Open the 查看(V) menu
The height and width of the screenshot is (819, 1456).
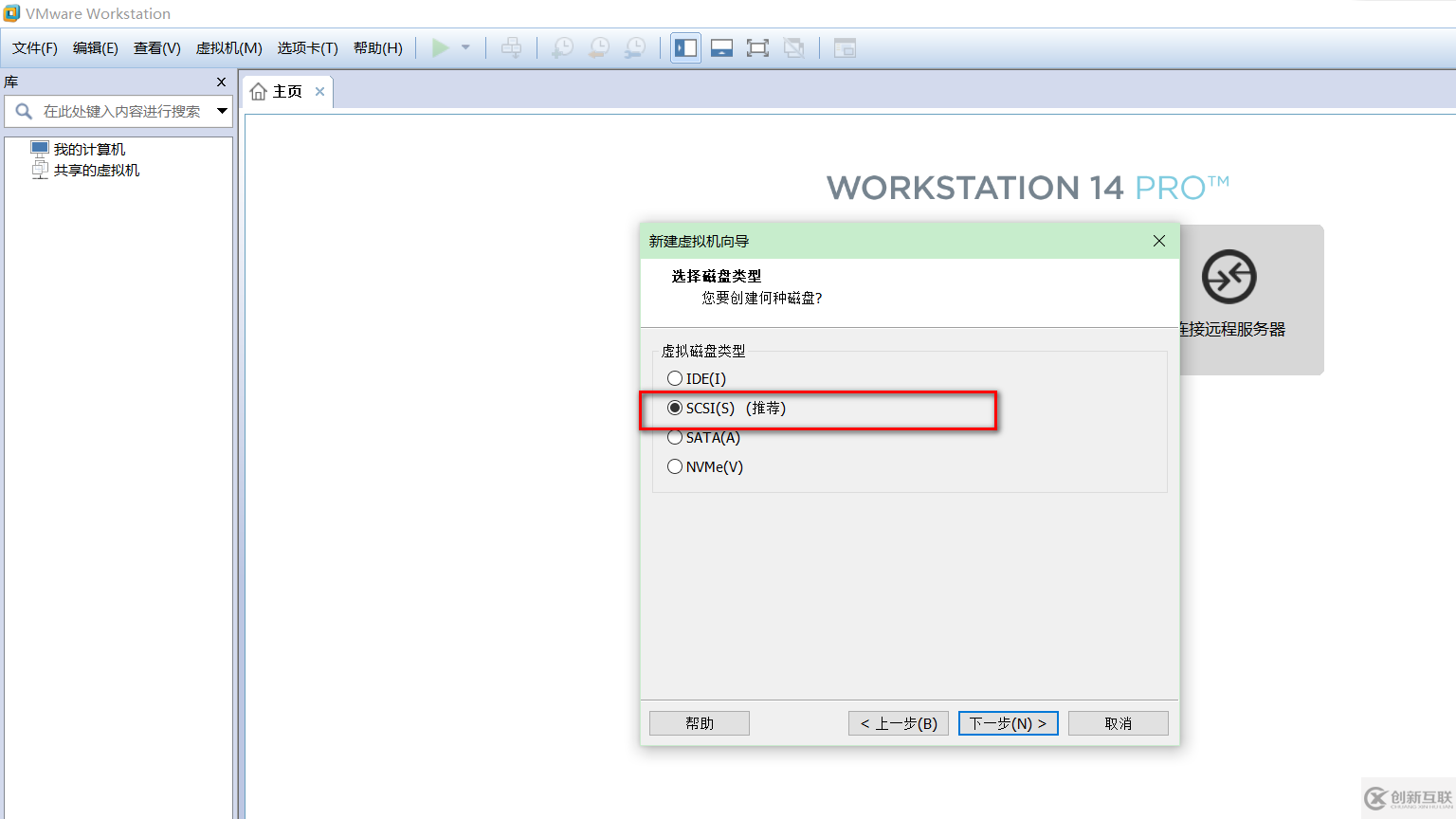pyautogui.click(x=157, y=48)
